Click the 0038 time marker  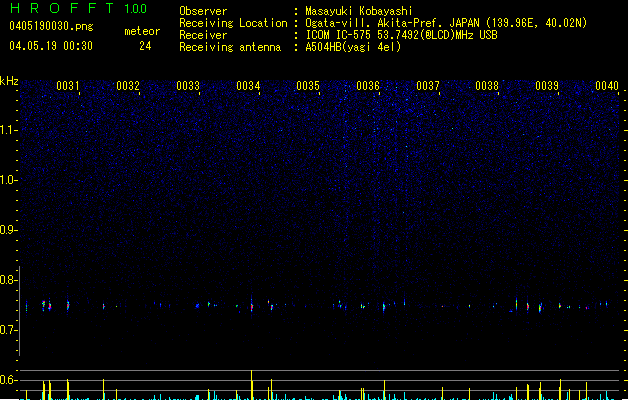pyautogui.click(x=487, y=86)
